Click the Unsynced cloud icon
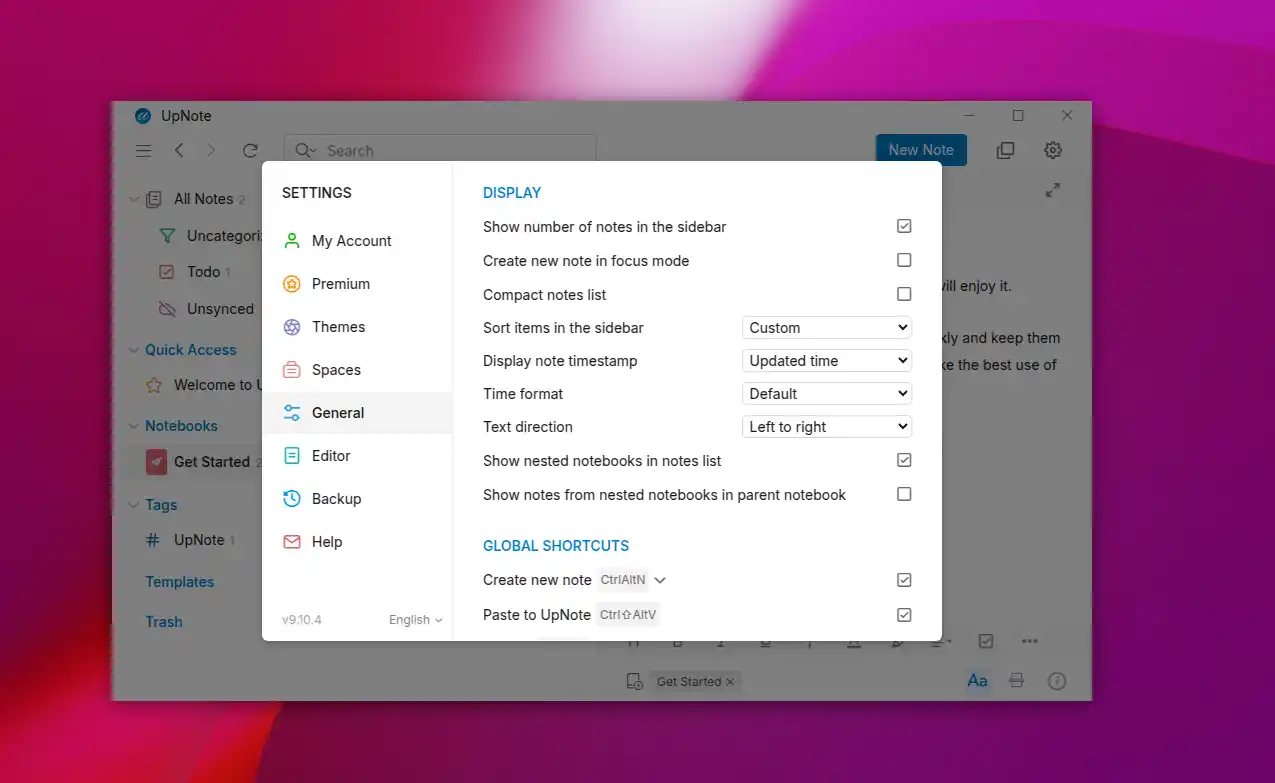Image resolution: width=1275 pixels, height=783 pixels. tap(168, 309)
